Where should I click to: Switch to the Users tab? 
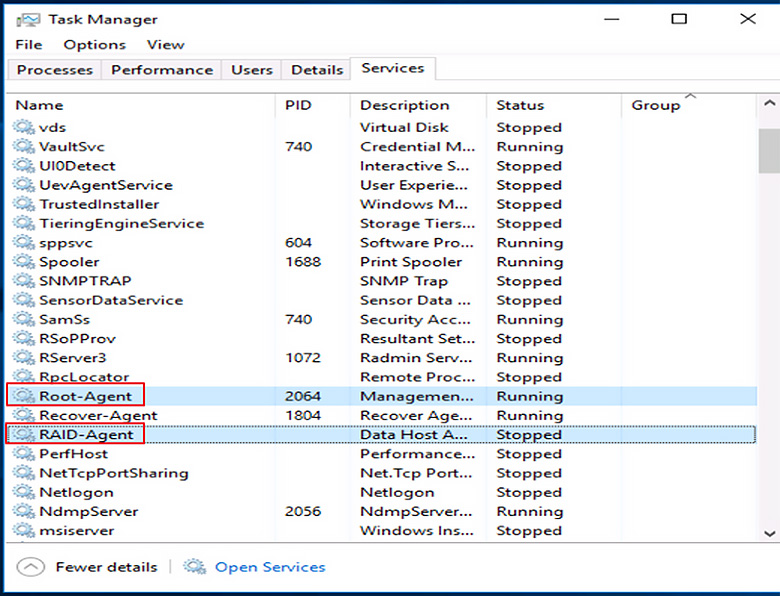point(252,70)
